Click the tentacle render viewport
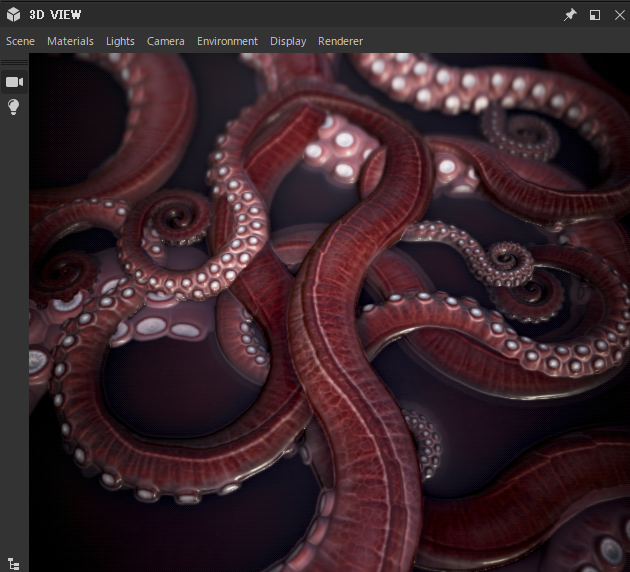630x572 pixels. click(329, 312)
